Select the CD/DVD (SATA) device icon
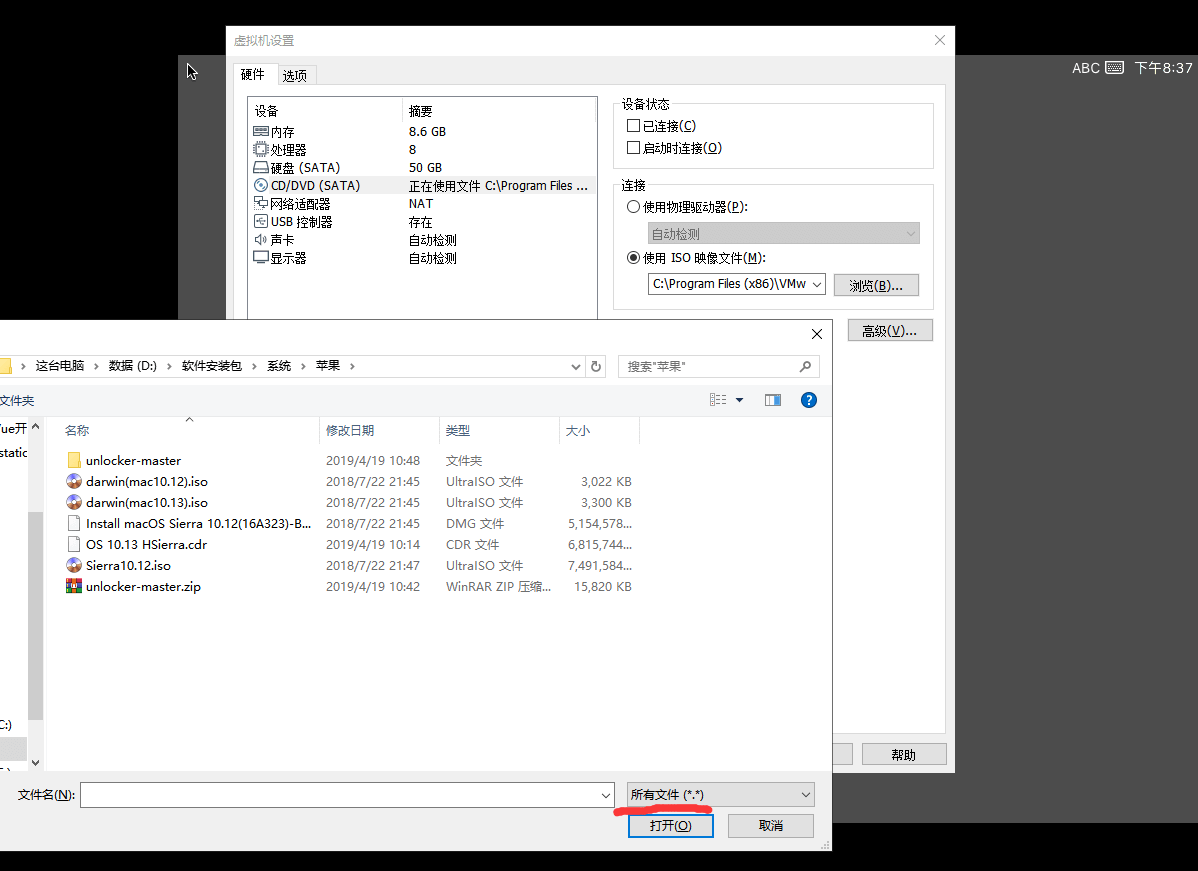1198x871 pixels. (x=261, y=186)
